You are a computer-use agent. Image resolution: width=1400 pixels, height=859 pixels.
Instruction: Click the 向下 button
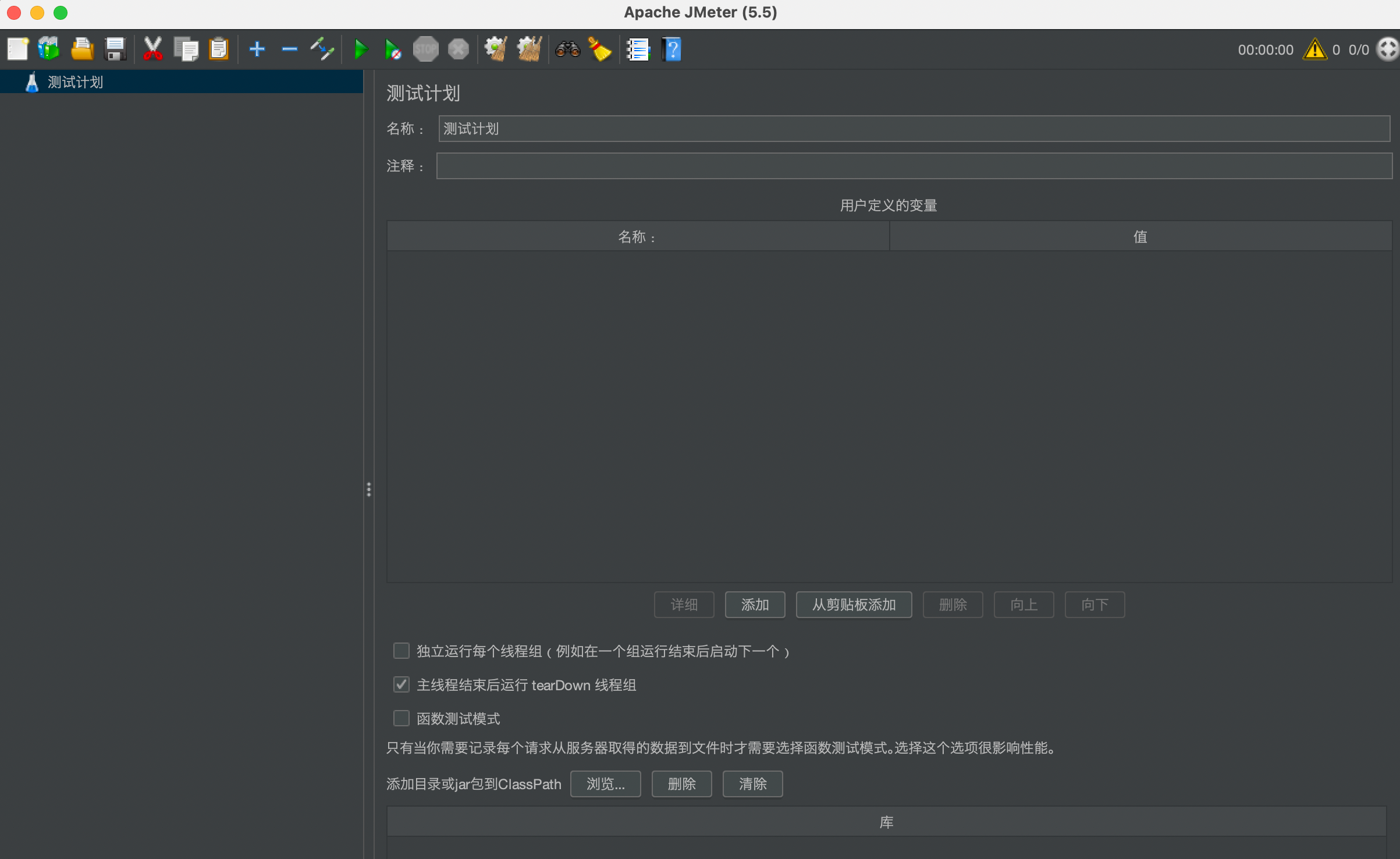pos(1095,605)
